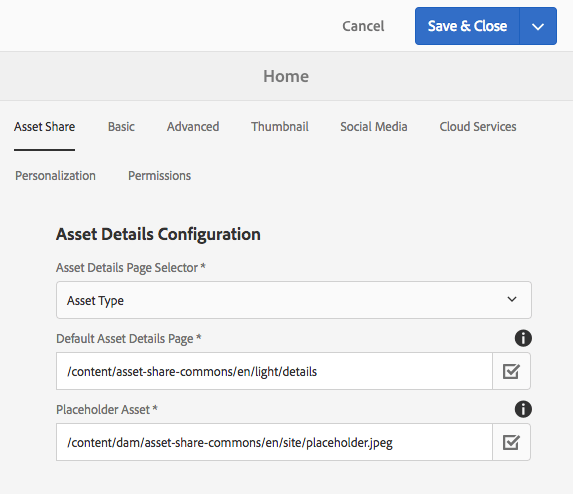The width and height of the screenshot is (573, 494).
Task: Select the Thumbnail tab
Action: [x=280, y=127]
